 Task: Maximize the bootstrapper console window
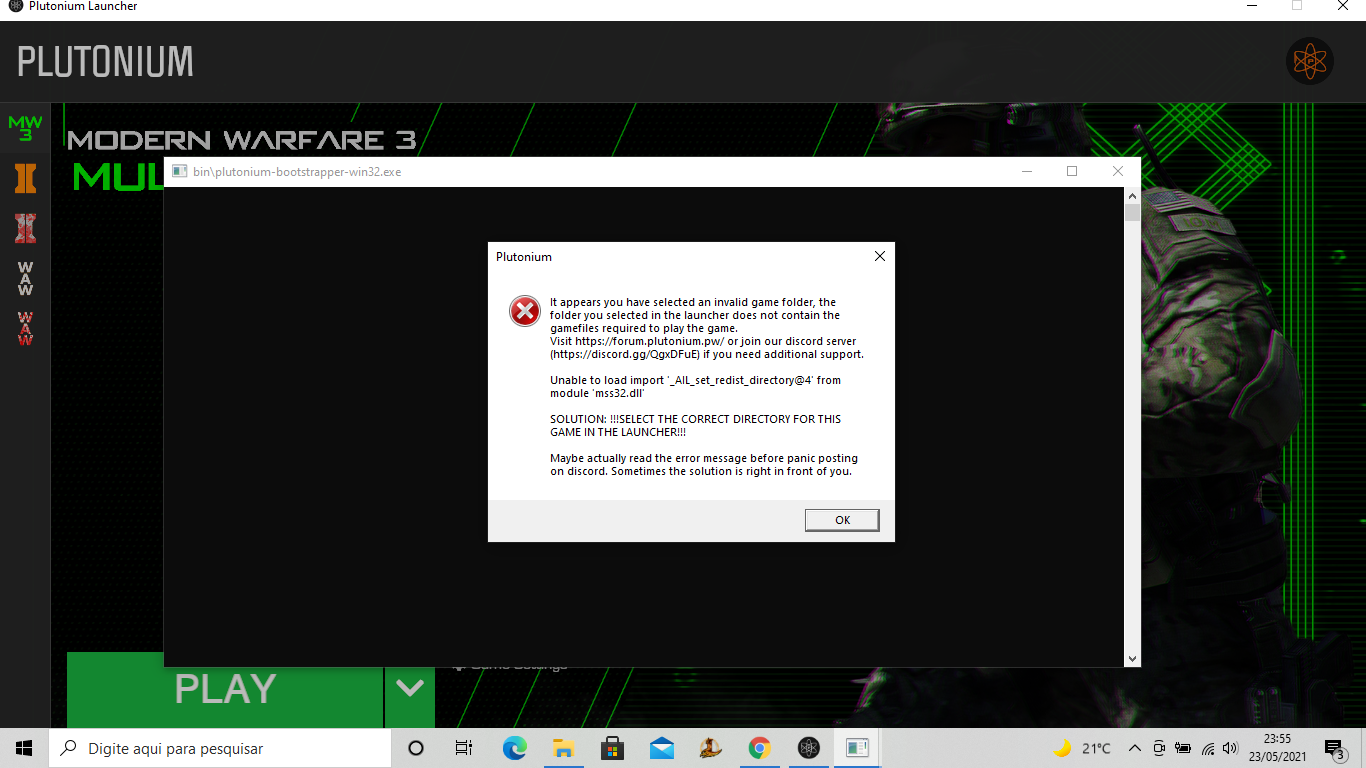tap(1072, 171)
